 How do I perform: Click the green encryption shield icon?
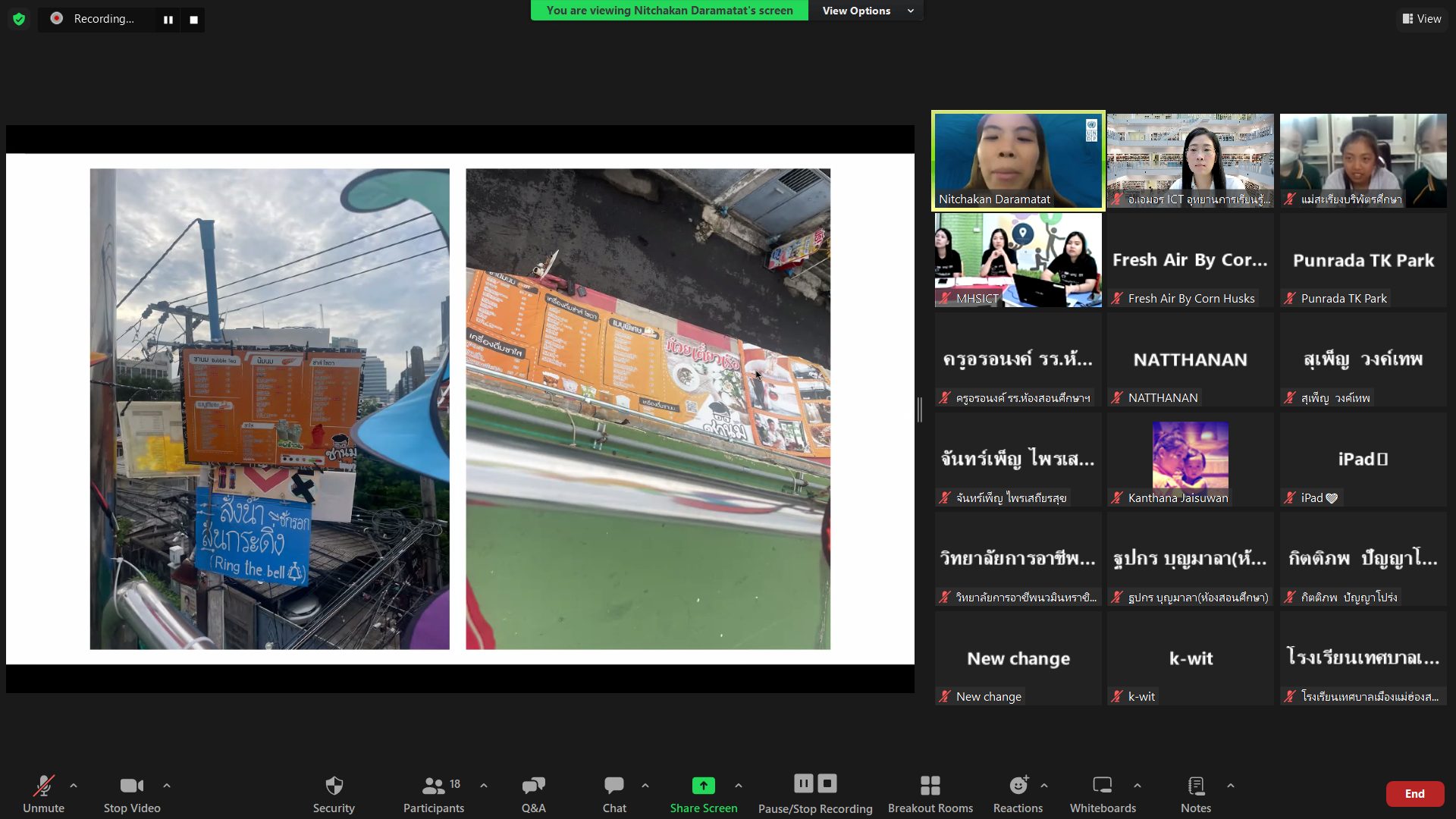tap(19, 19)
